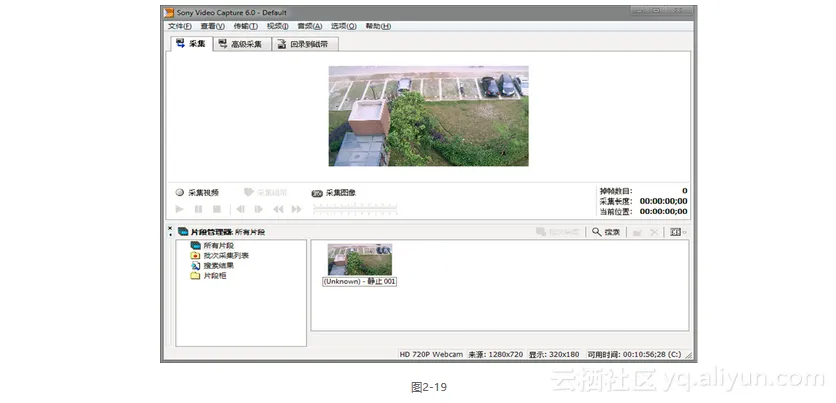This screenshot has width=836, height=403.
Task: Start recording with 采集视频 button
Action: [x=197, y=192]
